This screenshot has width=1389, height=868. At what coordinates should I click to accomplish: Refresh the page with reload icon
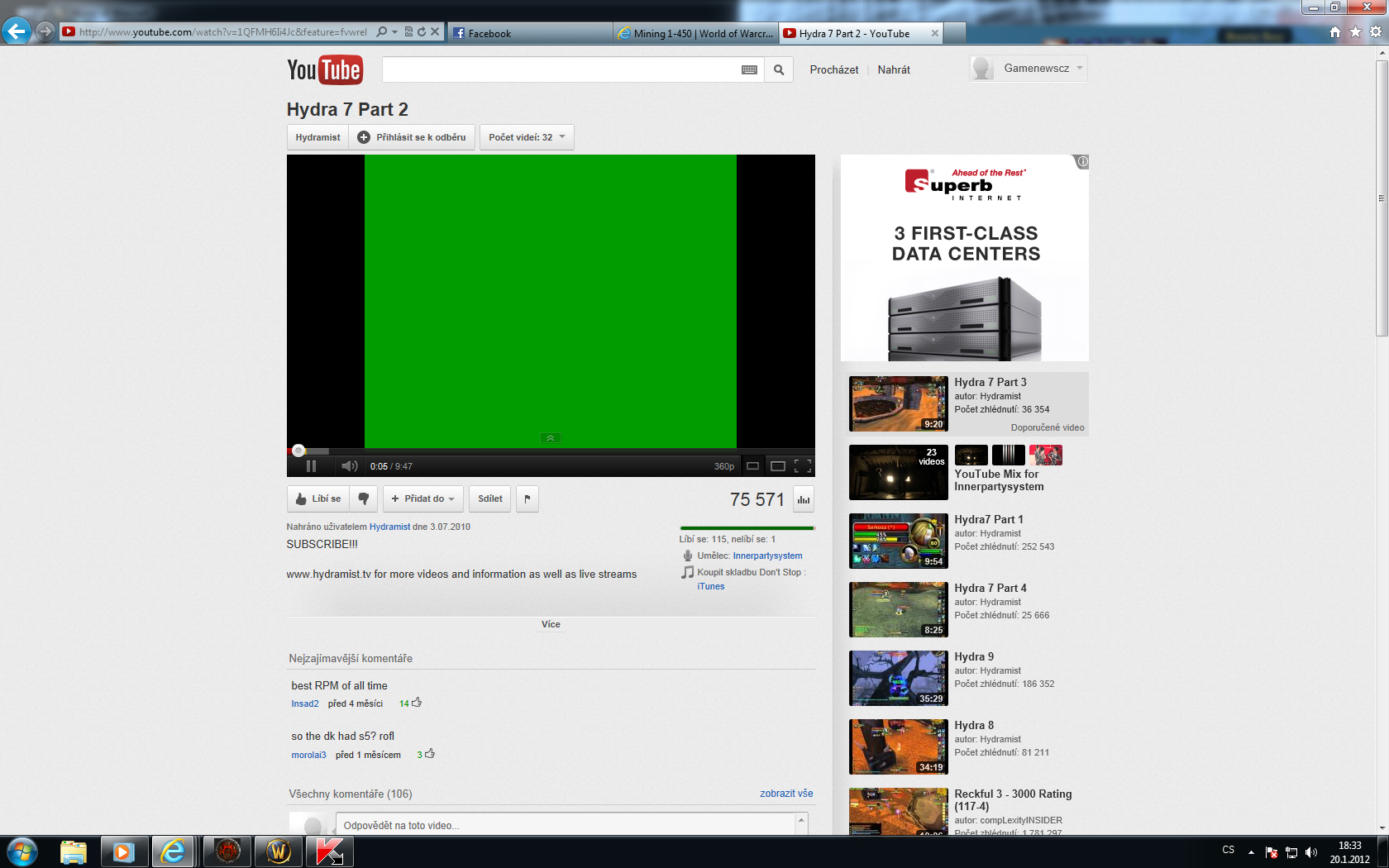422,32
